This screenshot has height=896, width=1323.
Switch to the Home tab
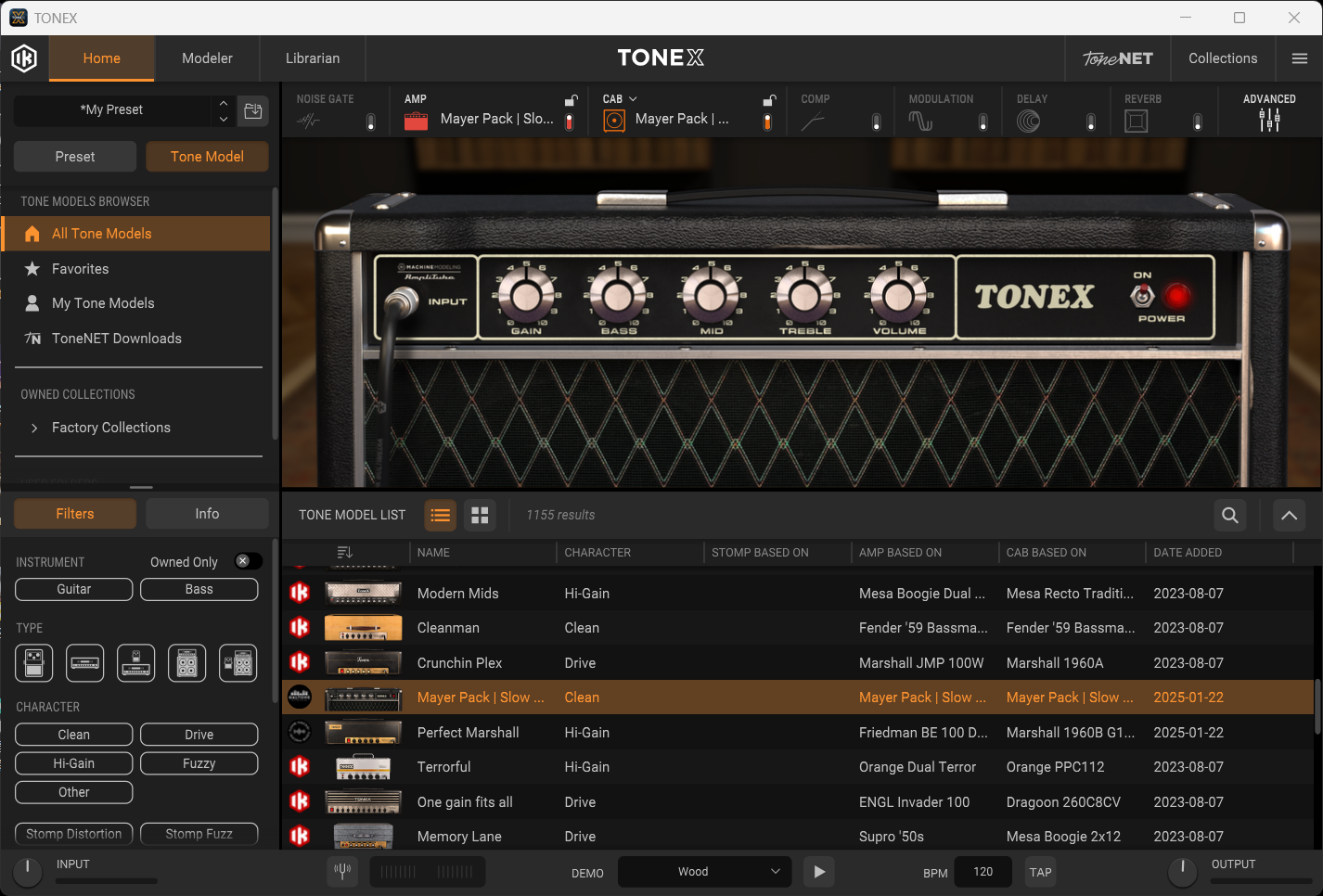click(102, 58)
